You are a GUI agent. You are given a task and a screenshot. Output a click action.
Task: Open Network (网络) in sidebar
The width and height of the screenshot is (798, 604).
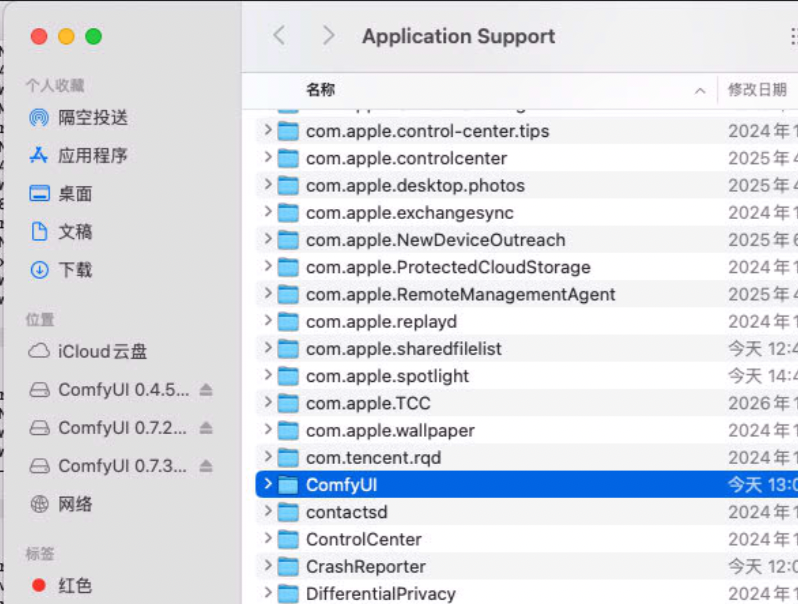[x=75, y=503]
